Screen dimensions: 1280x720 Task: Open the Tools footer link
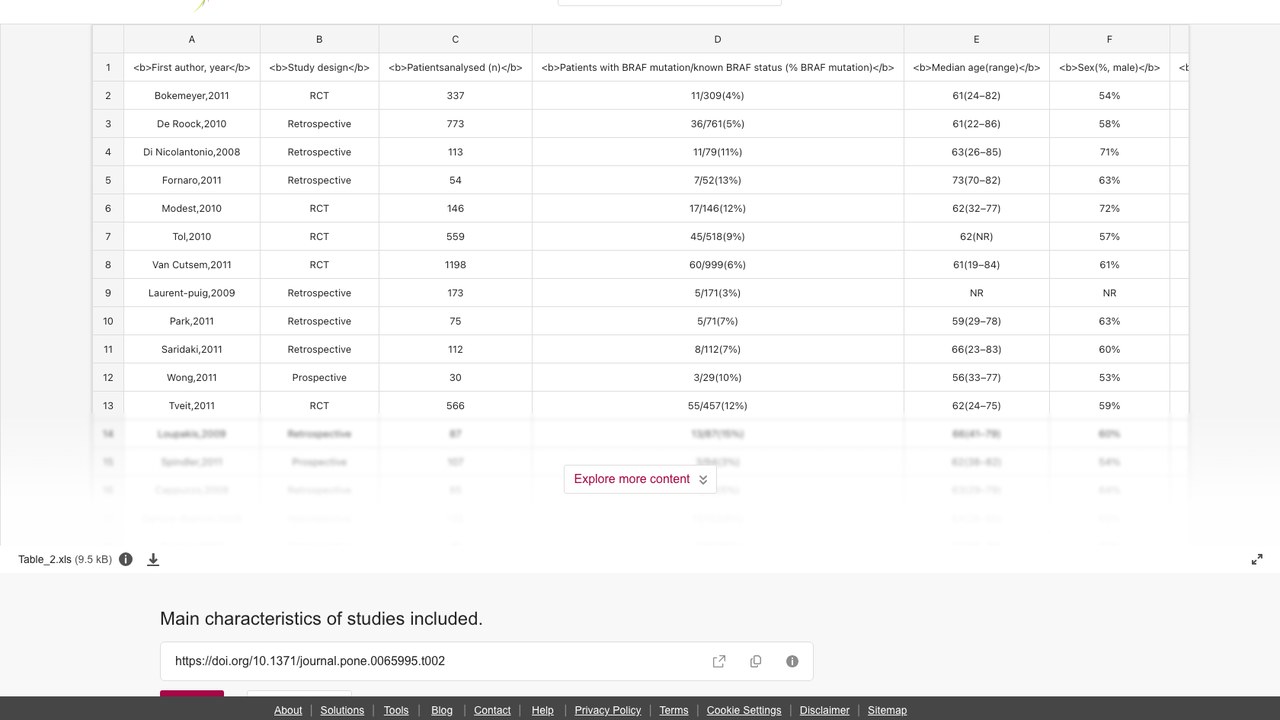click(396, 710)
